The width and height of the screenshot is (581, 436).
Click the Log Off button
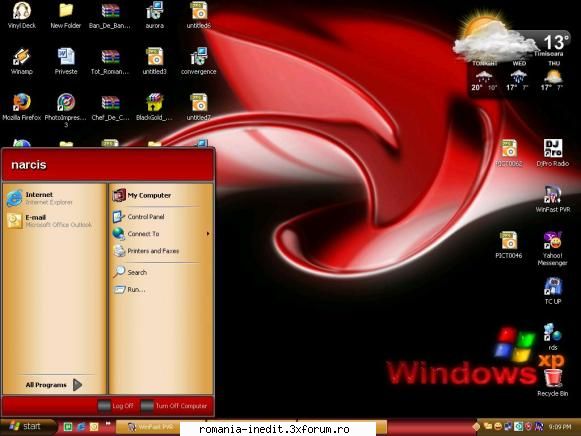(x=116, y=406)
